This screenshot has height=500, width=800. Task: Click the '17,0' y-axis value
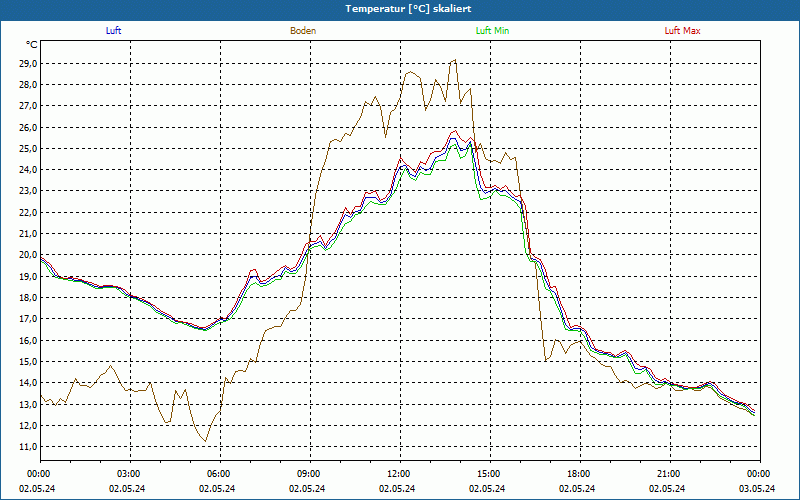pyautogui.click(x=28, y=319)
